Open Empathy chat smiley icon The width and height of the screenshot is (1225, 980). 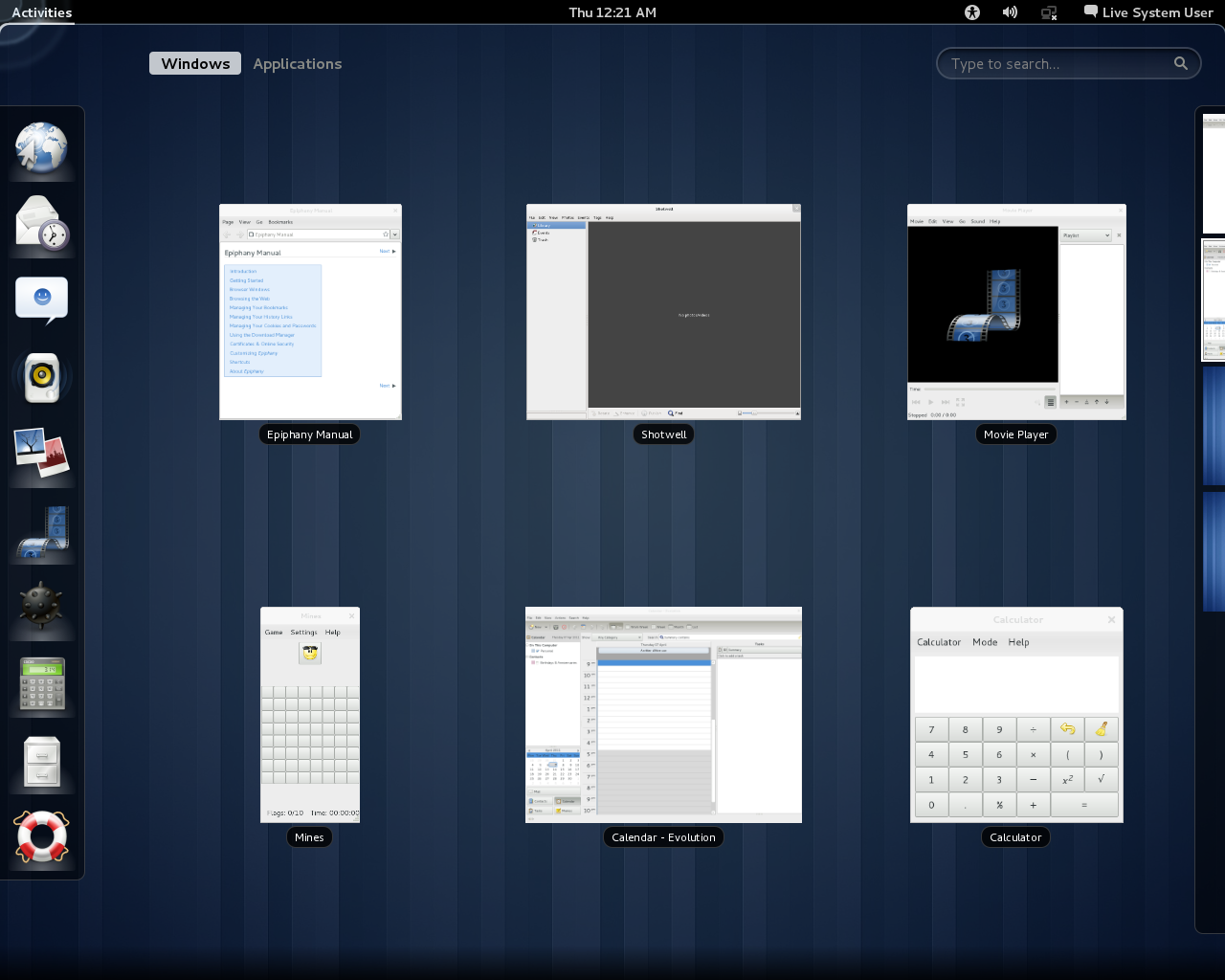point(42,301)
